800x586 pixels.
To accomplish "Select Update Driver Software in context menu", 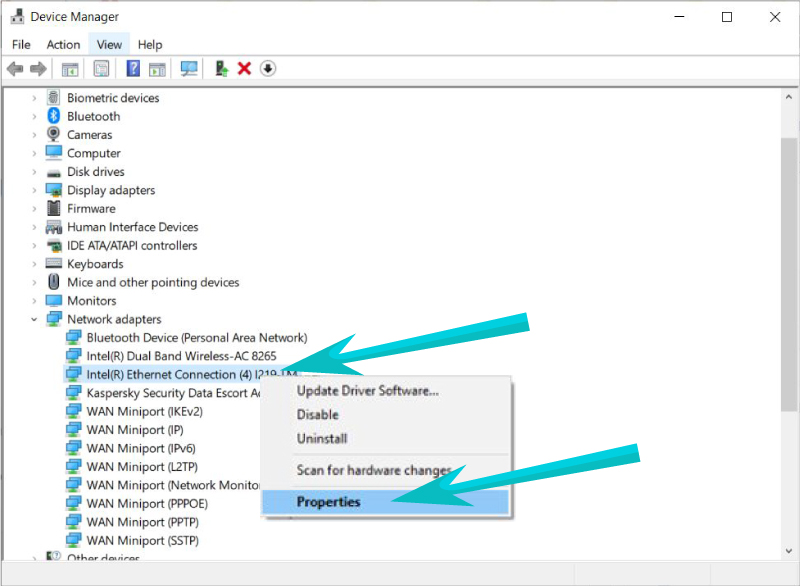I will [367, 390].
